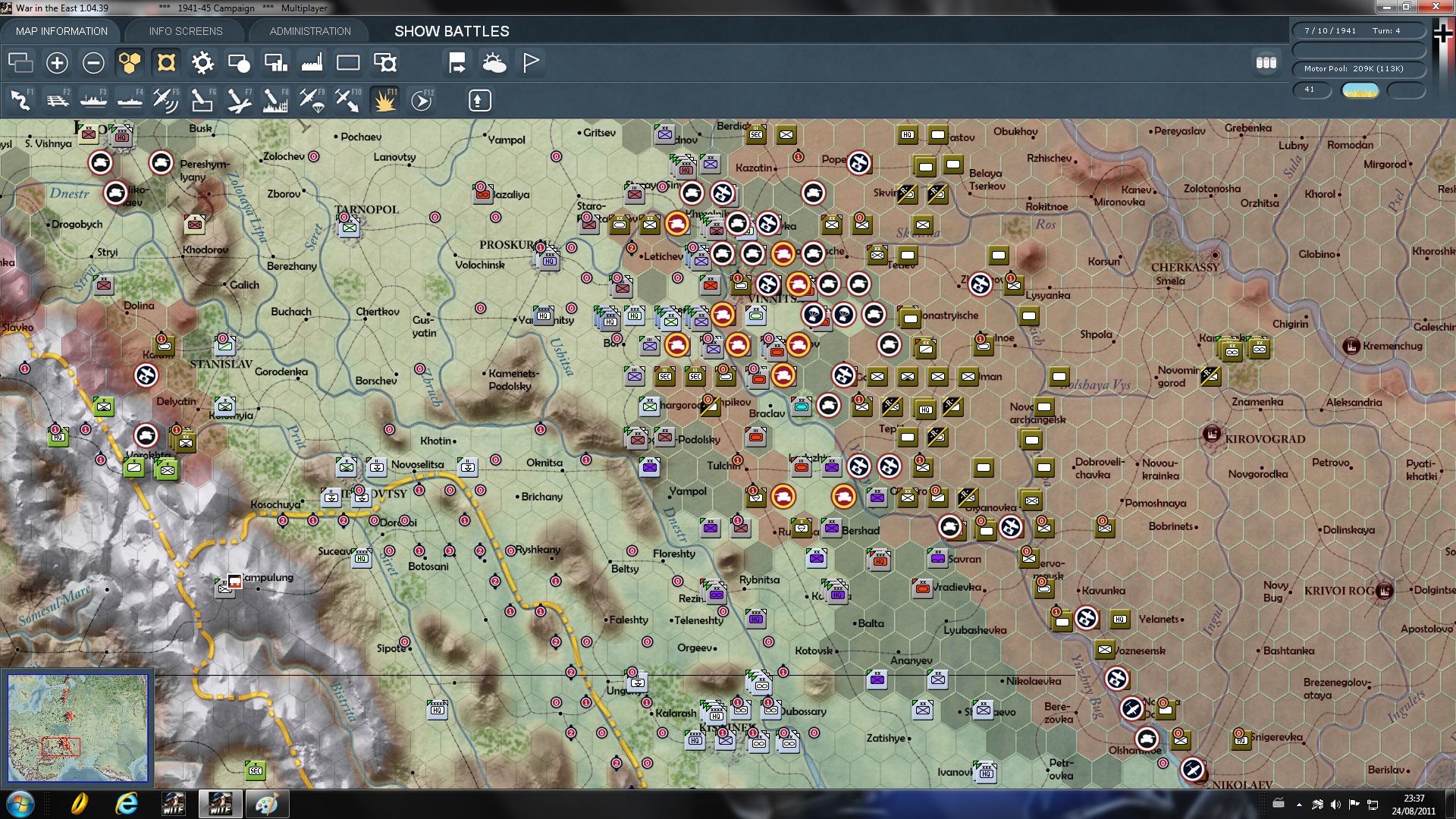The image size is (1456, 819).
Task: Click the Novoselitsa town label
Action: click(418, 464)
